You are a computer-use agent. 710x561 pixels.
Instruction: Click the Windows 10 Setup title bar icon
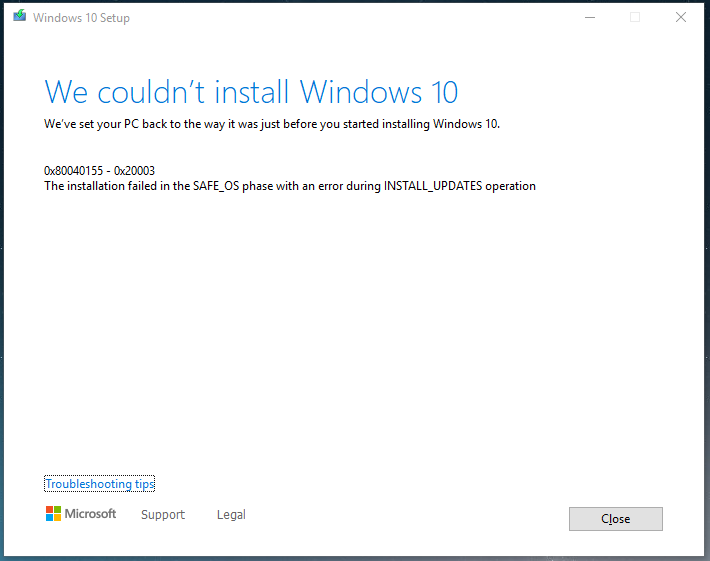pyautogui.click(x=19, y=16)
